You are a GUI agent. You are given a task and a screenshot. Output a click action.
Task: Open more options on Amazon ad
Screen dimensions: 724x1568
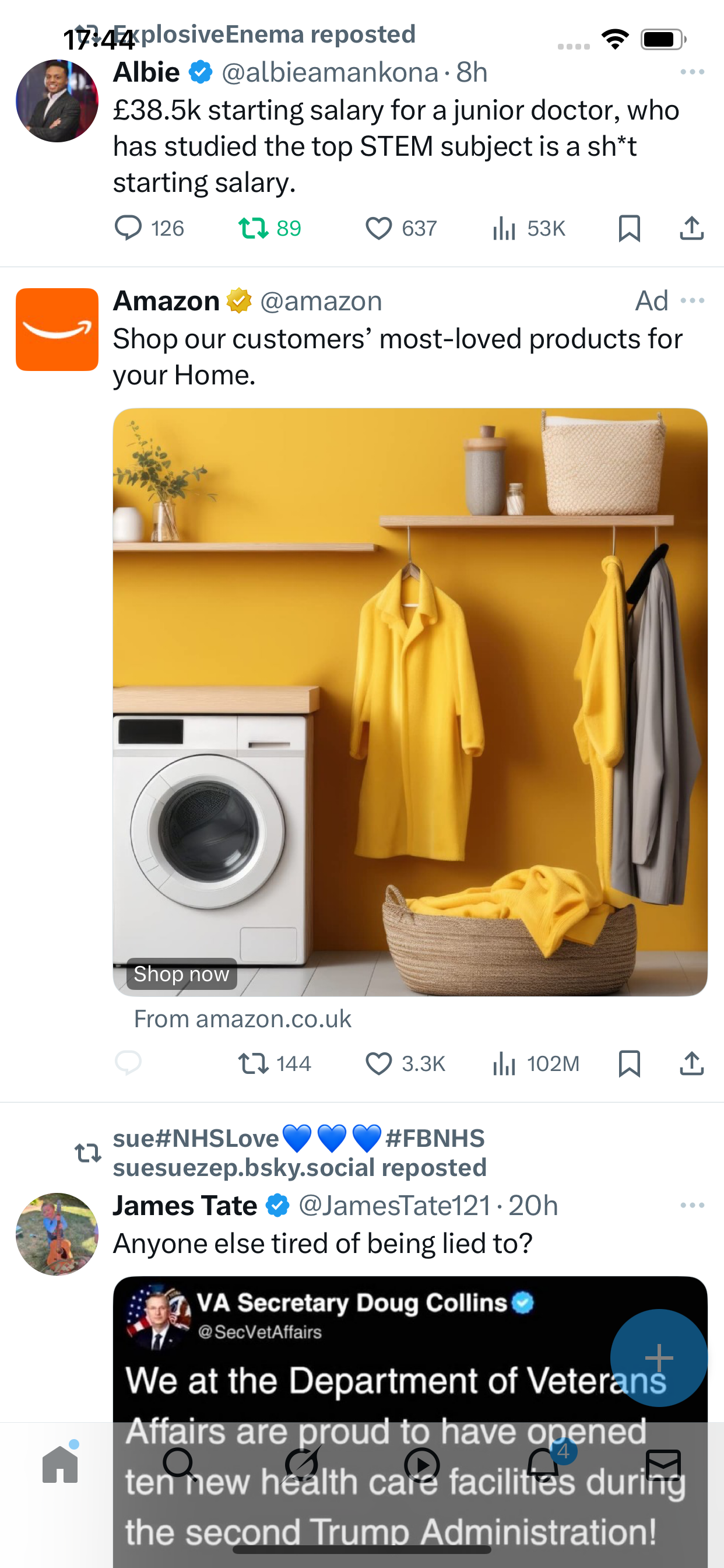point(693,300)
